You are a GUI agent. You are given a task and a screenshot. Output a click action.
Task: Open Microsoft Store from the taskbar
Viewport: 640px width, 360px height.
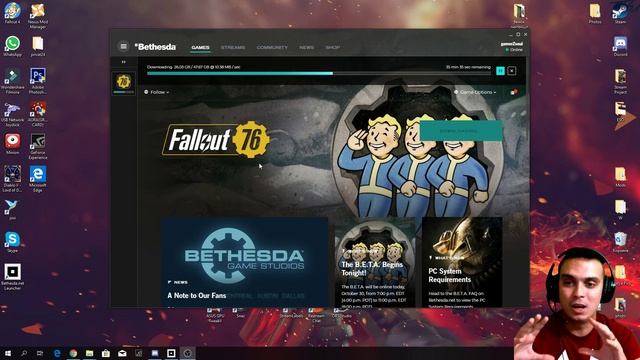[106, 353]
